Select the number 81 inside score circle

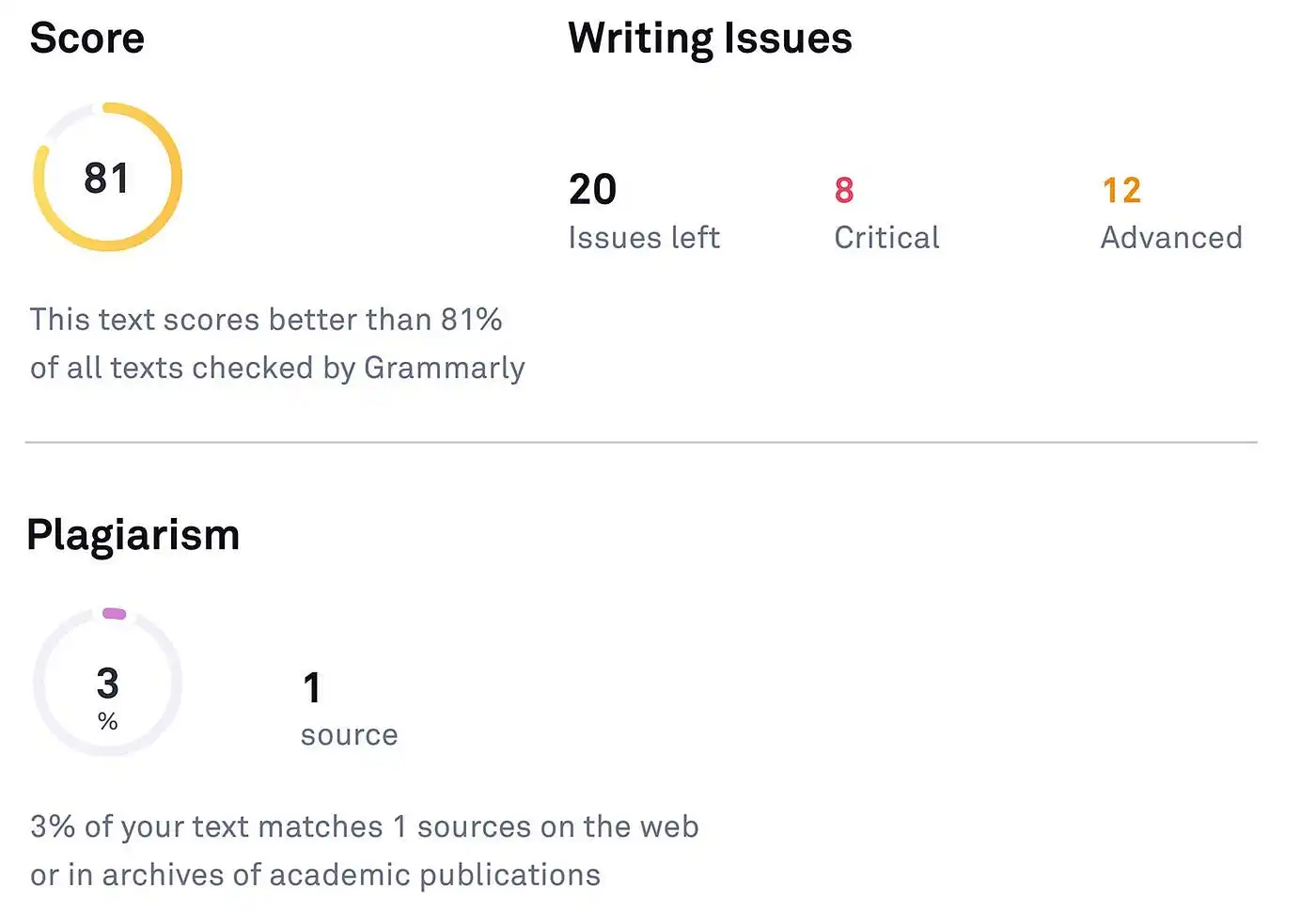tap(106, 178)
